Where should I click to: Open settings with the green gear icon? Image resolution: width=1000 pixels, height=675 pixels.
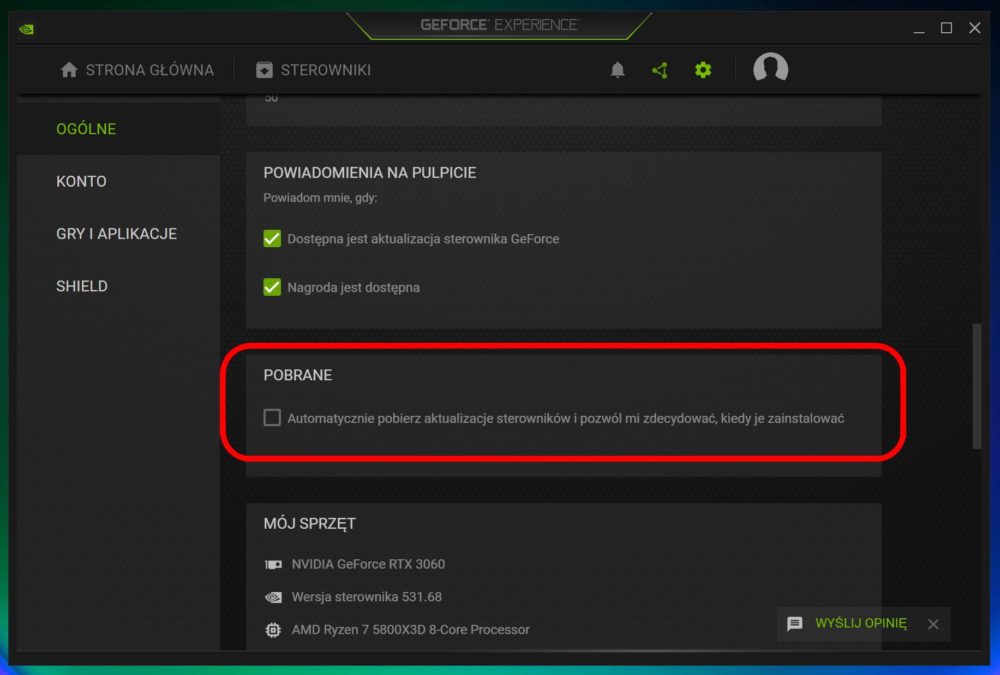(x=703, y=70)
